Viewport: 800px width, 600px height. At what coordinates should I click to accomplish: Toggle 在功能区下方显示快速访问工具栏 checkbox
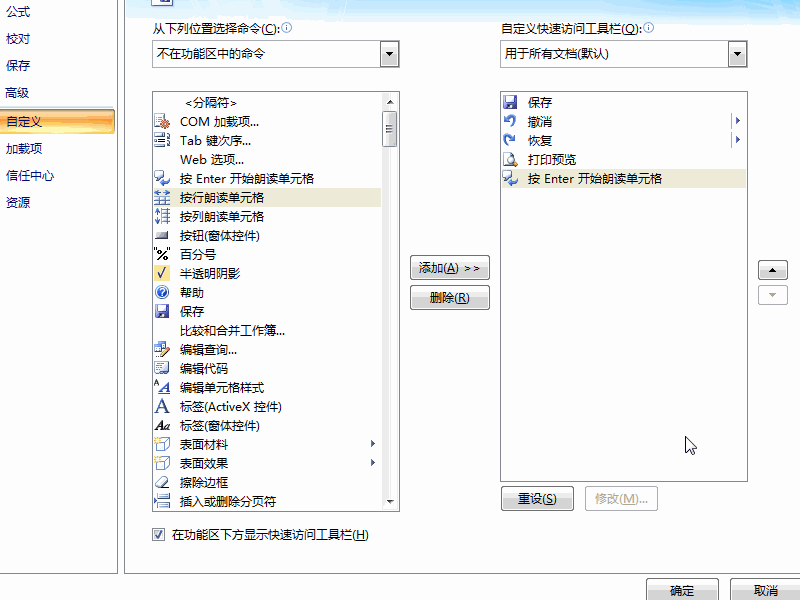click(x=159, y=535)
